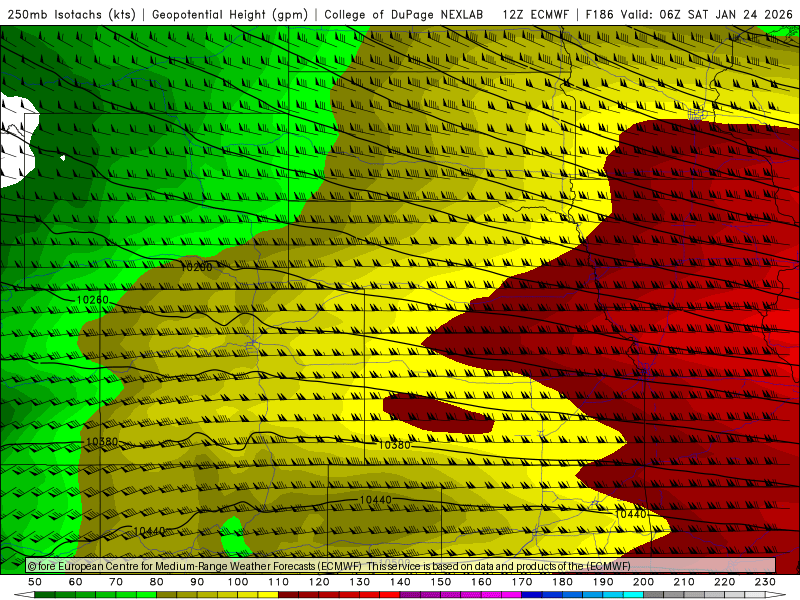
Task: Click the 210 knot colorbar label
Action: coord(684,582)
